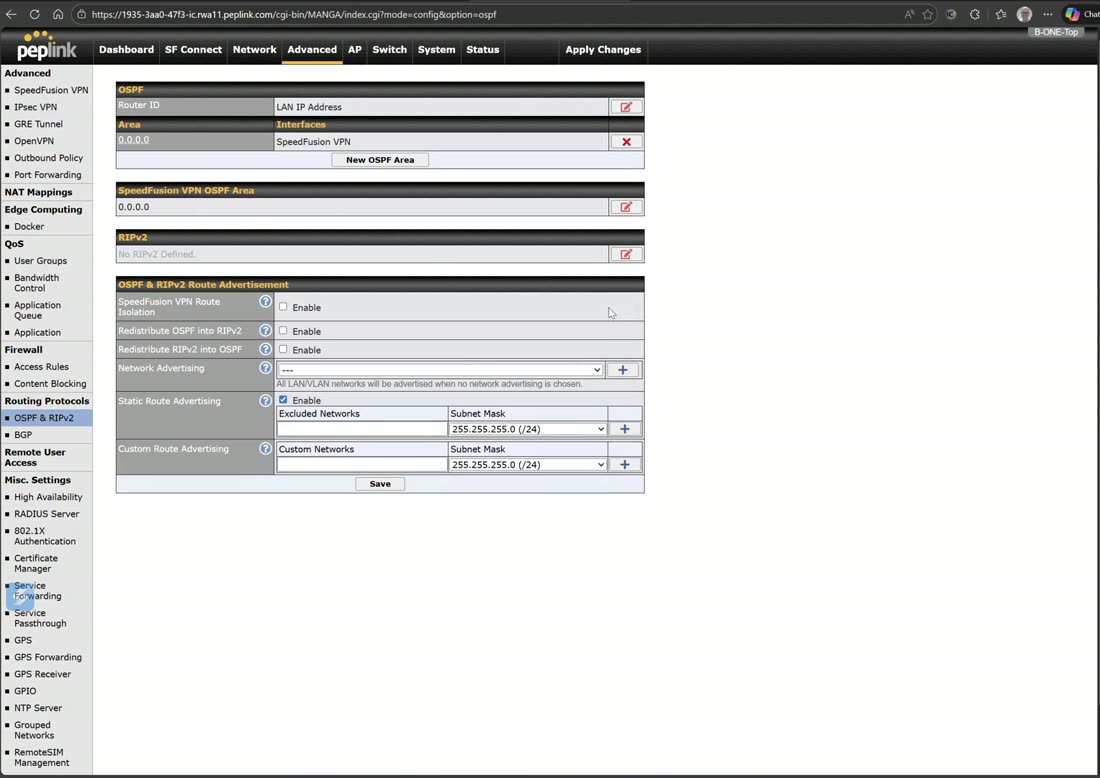This screenshot has width=1100, height=778.
Task: Edit the SpeedFusion VPN OSPF Area
Action: (626, 207)
